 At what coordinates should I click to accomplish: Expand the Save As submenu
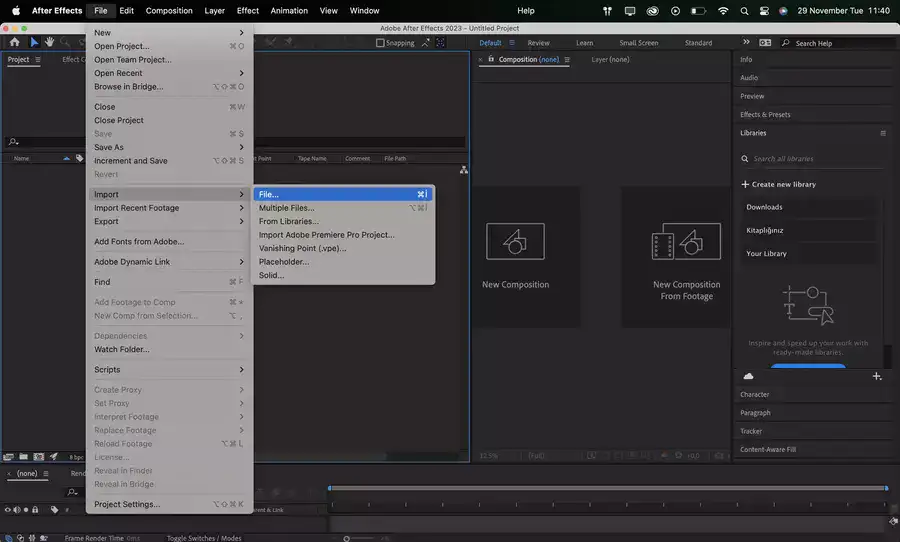tap(169, 147)
